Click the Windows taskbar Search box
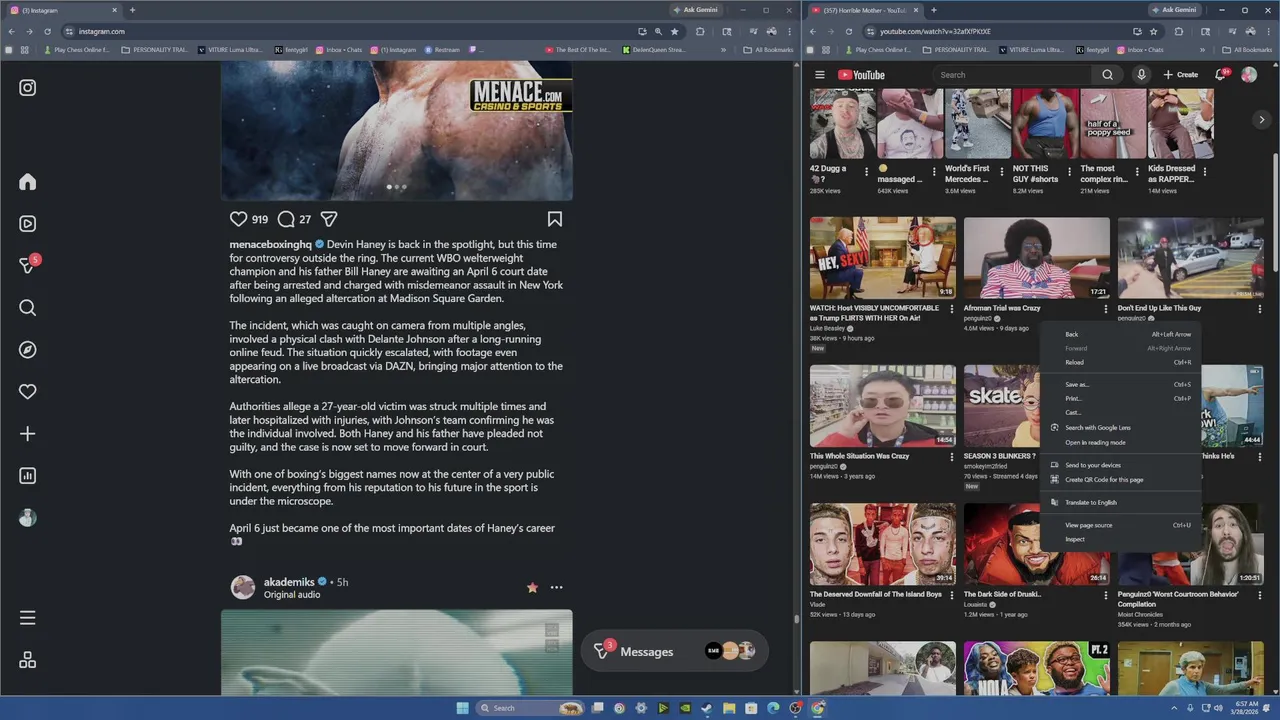Image resolution: width=1280 pixels, height=720 pixels. (x=531, y=708)
